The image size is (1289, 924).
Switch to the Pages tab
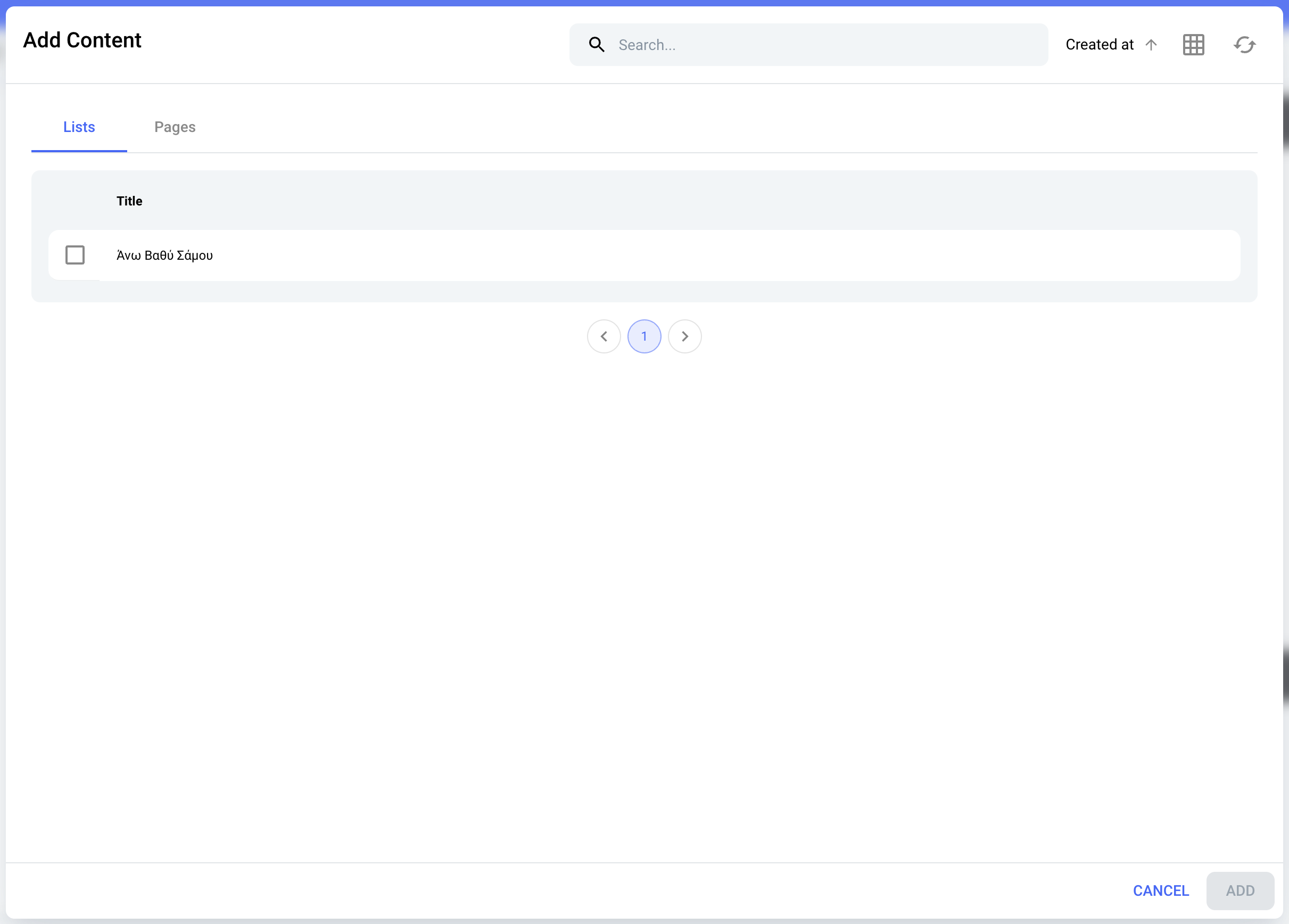point(175,127)
